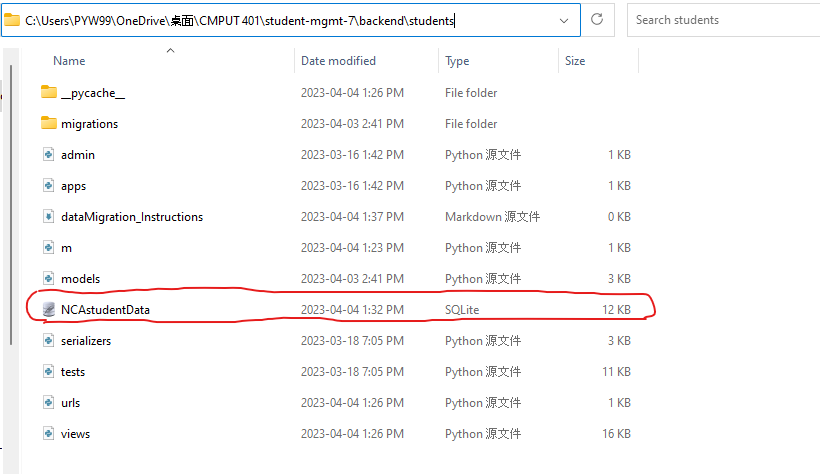Click the left pane vertical scrollbar
This screenshot has width=820, height=474.
[12, 200]
